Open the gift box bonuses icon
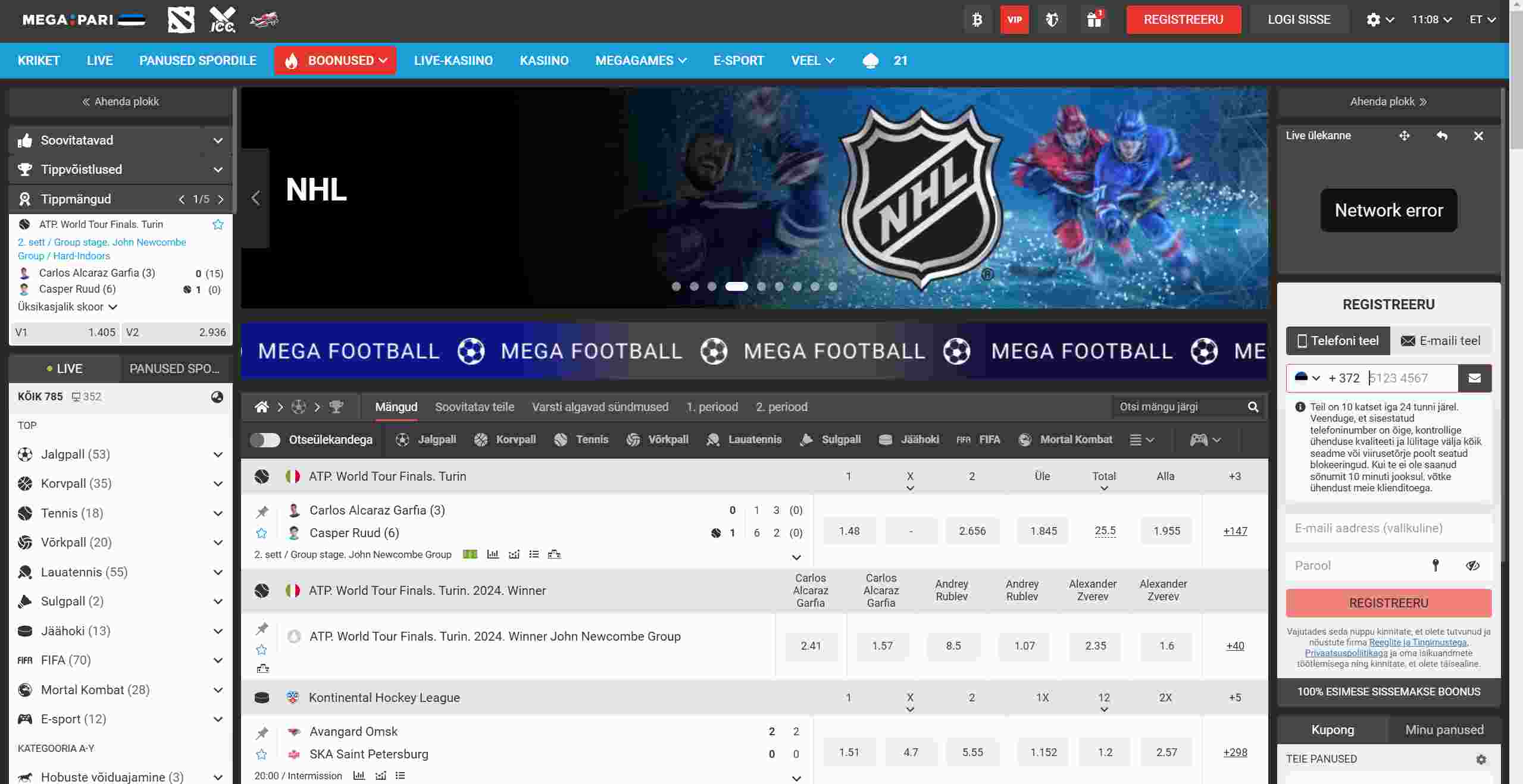This screenshot has height=784, width=1523. click(1094, 20)
